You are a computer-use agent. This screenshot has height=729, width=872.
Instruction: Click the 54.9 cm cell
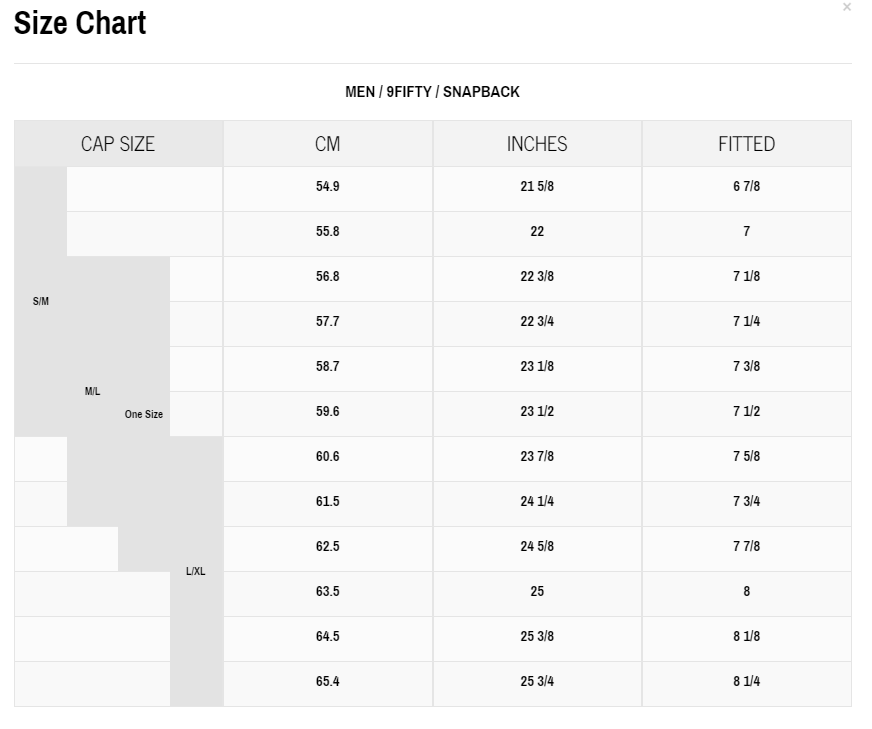point(328,187)
